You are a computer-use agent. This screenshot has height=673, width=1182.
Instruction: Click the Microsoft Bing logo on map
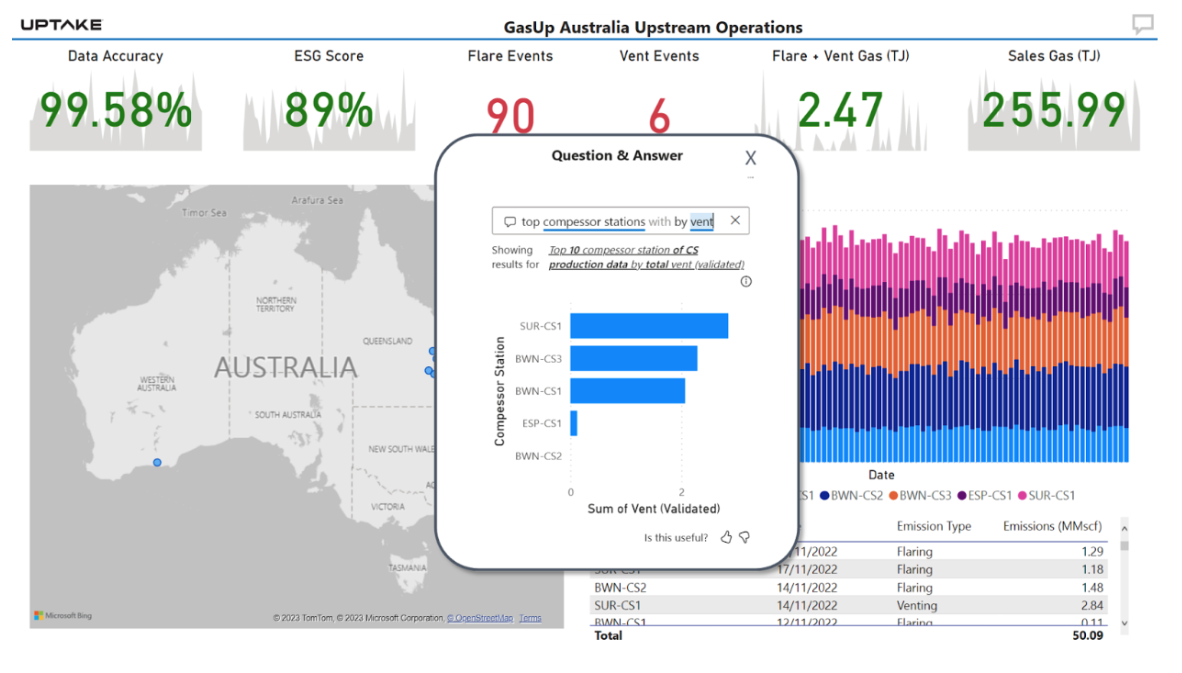click(63, 616)
